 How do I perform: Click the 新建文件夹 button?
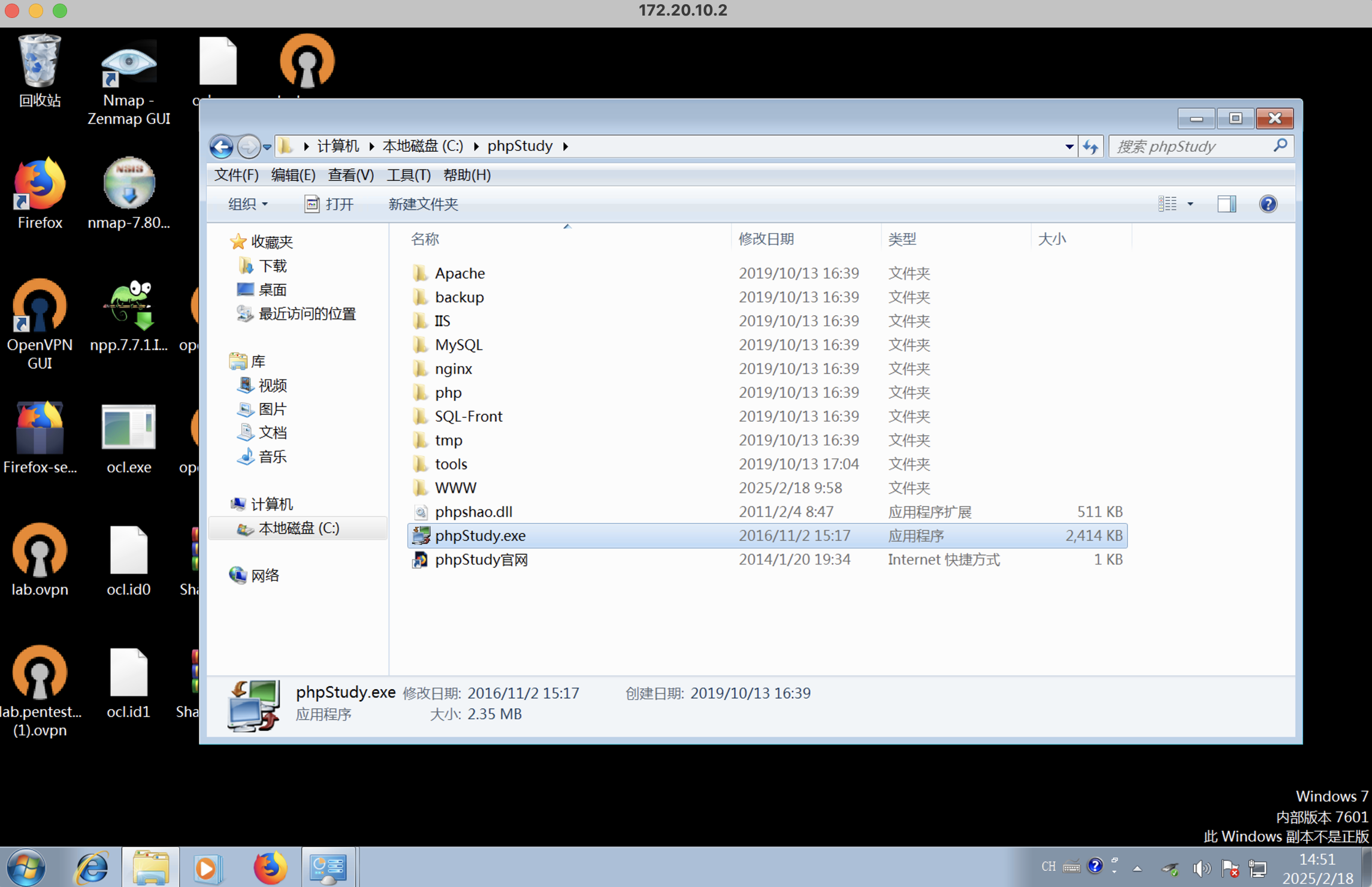point(423,204)
